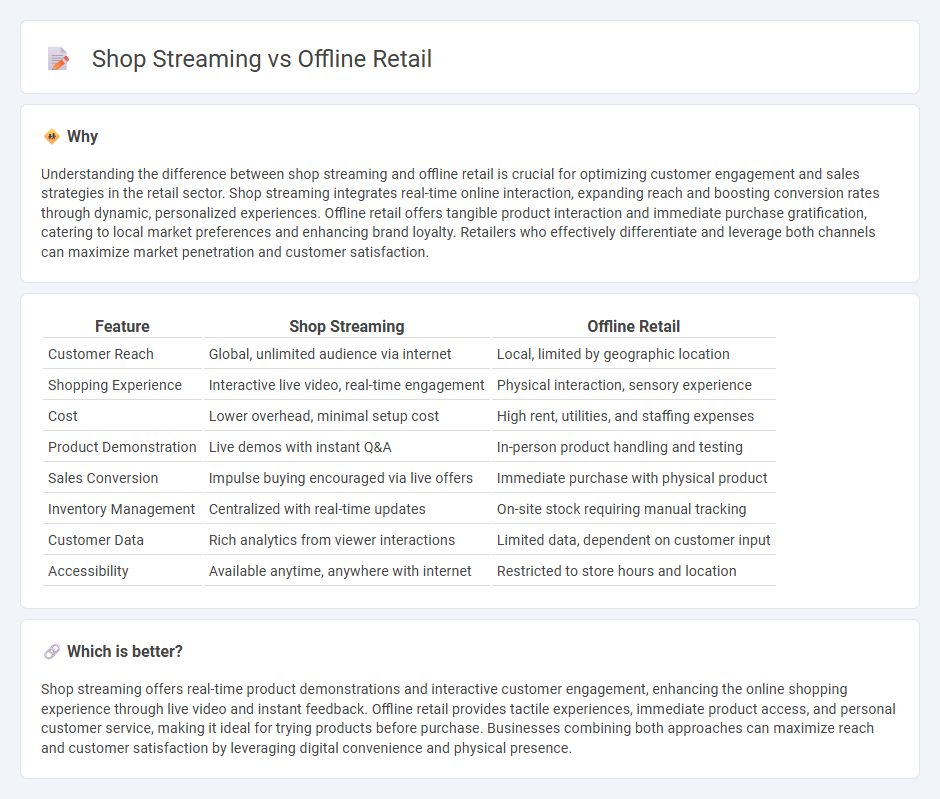940x799 pixels.
Task: Click the Shop Streaming column header
Action: tap(347, 326)
